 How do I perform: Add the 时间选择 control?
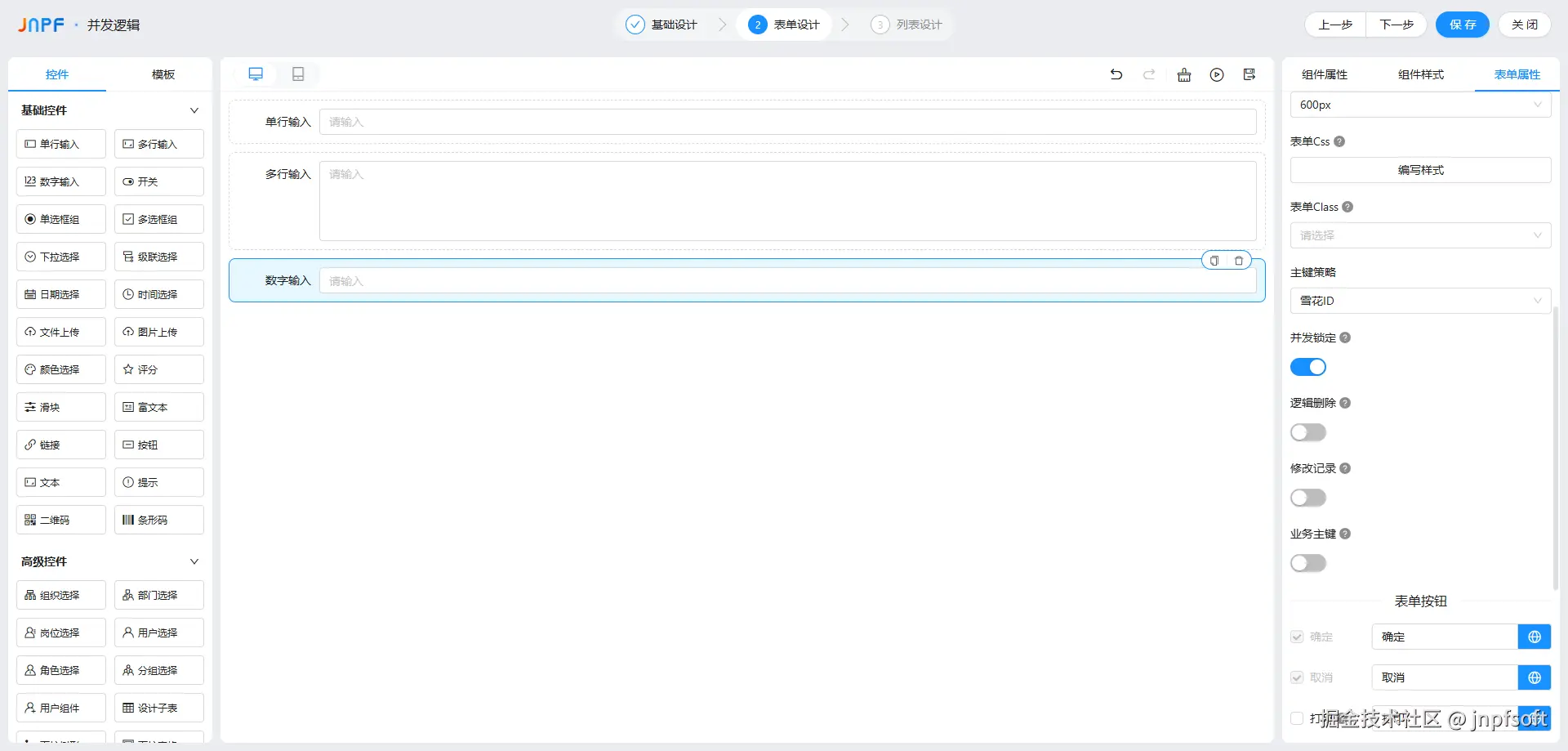[x=159, y=294]
